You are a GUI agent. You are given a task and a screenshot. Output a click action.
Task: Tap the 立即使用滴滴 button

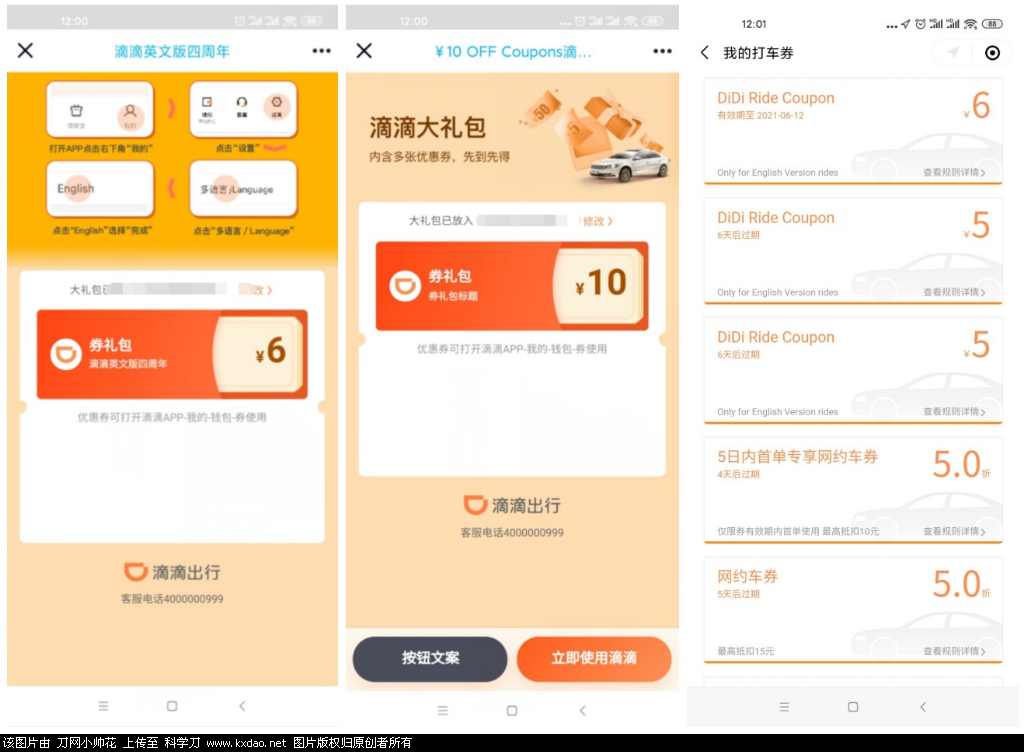tap(594, 659)
